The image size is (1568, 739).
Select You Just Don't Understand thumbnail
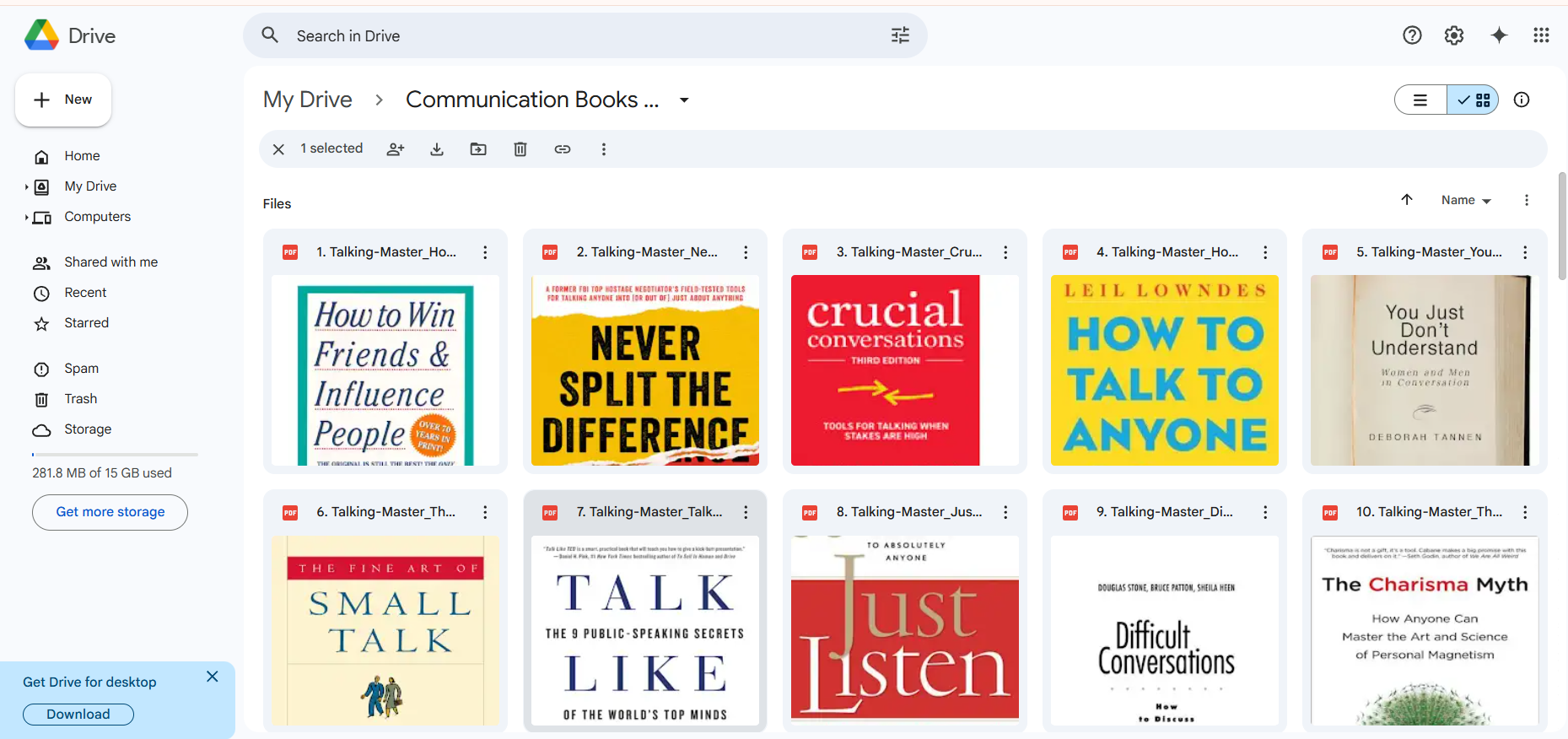[1425, 370]
